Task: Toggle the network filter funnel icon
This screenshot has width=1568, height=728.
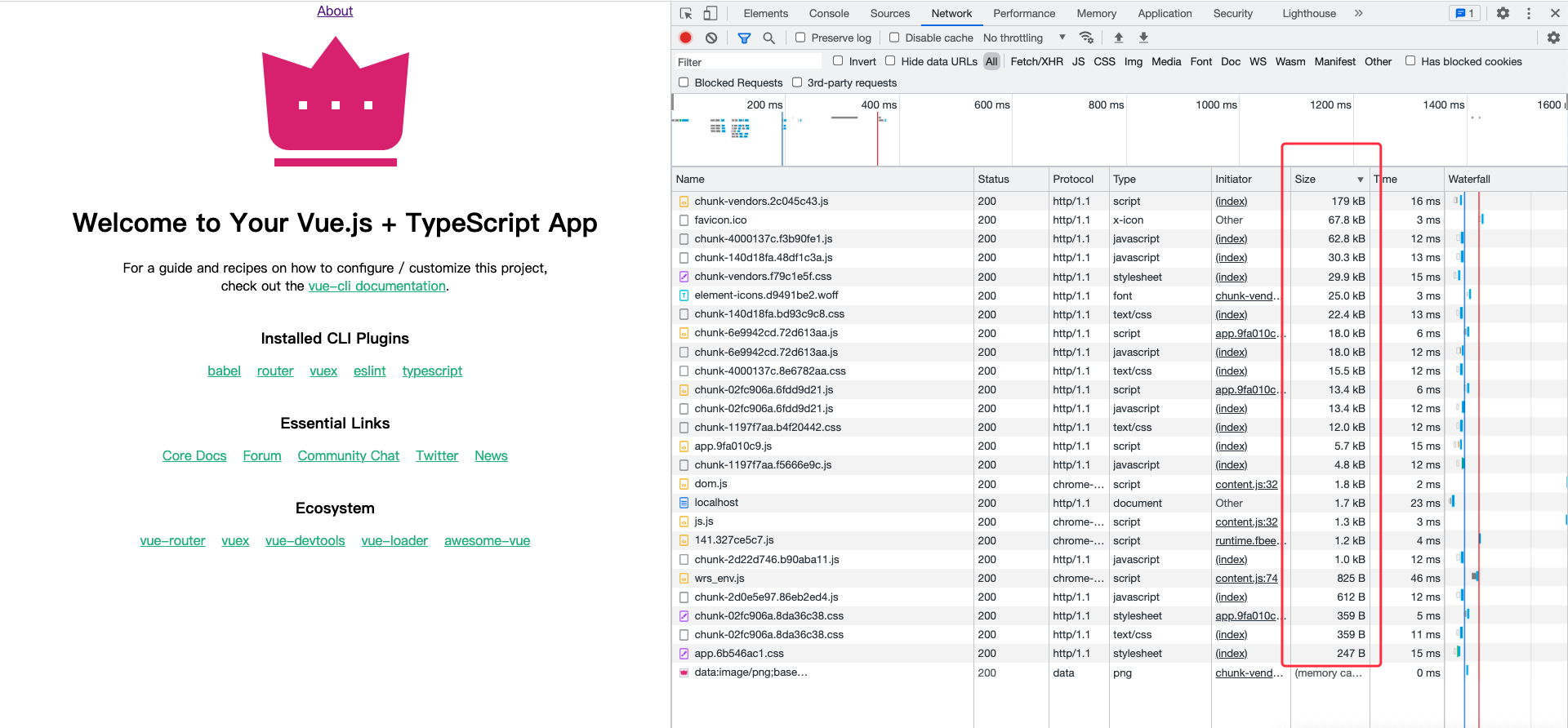Action: [744, 38]
